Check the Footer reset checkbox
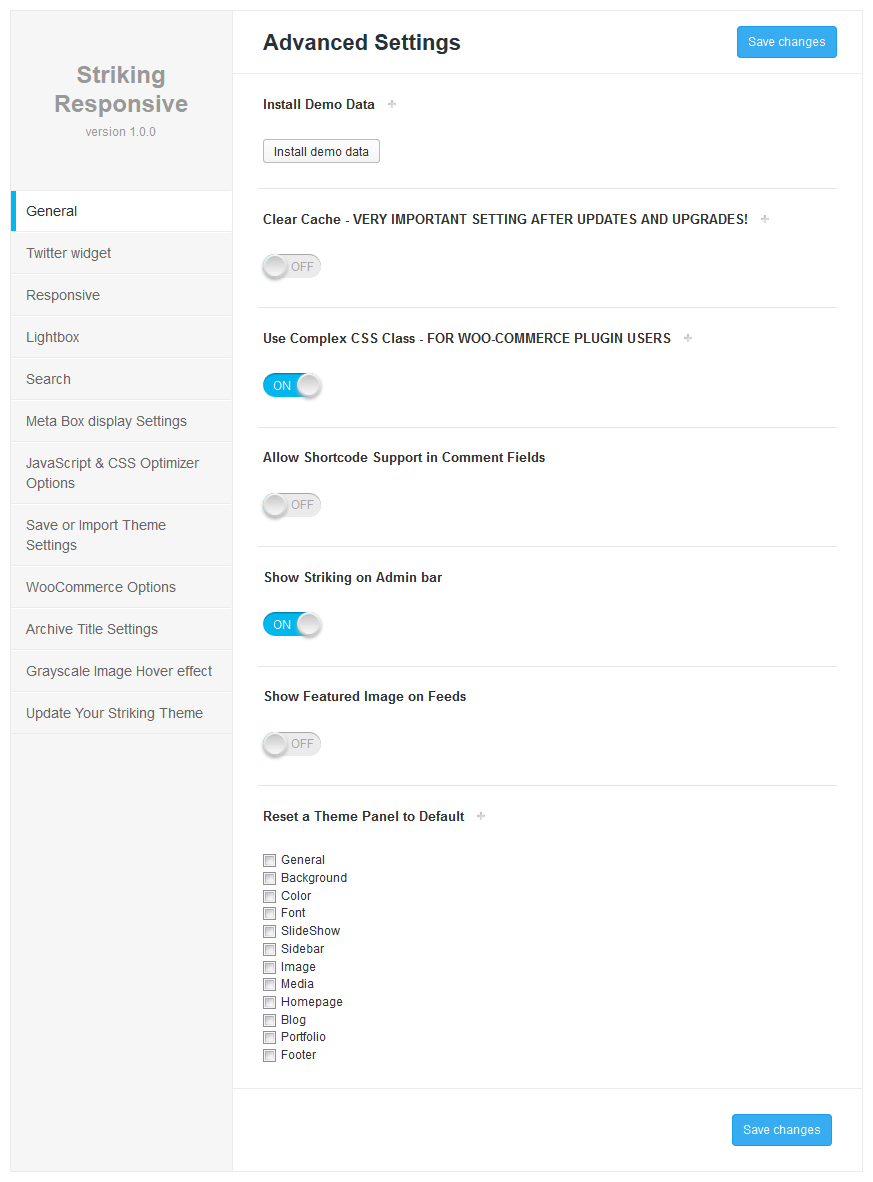This screenshot has width=873, height=1182. tap(269, 1055)
